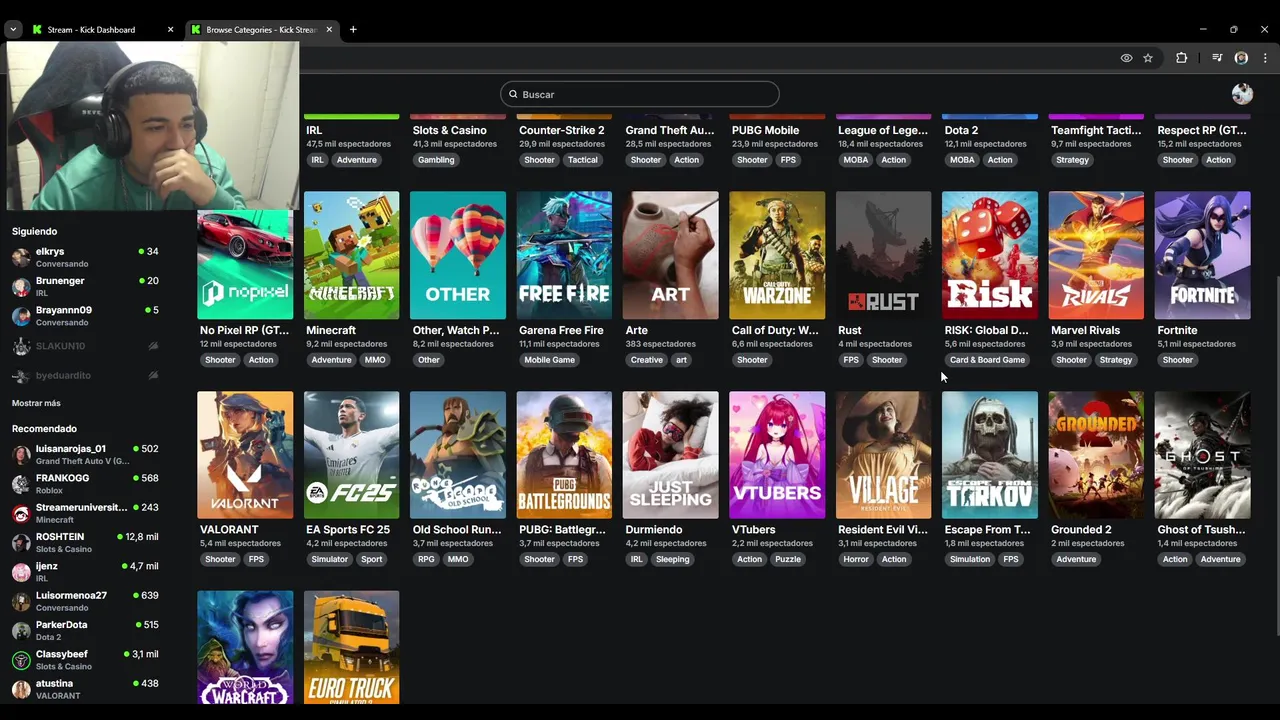Open the user profile avatar top right
The width and height of the screenshot is (1280, 720).
(x=1242, y=94)
